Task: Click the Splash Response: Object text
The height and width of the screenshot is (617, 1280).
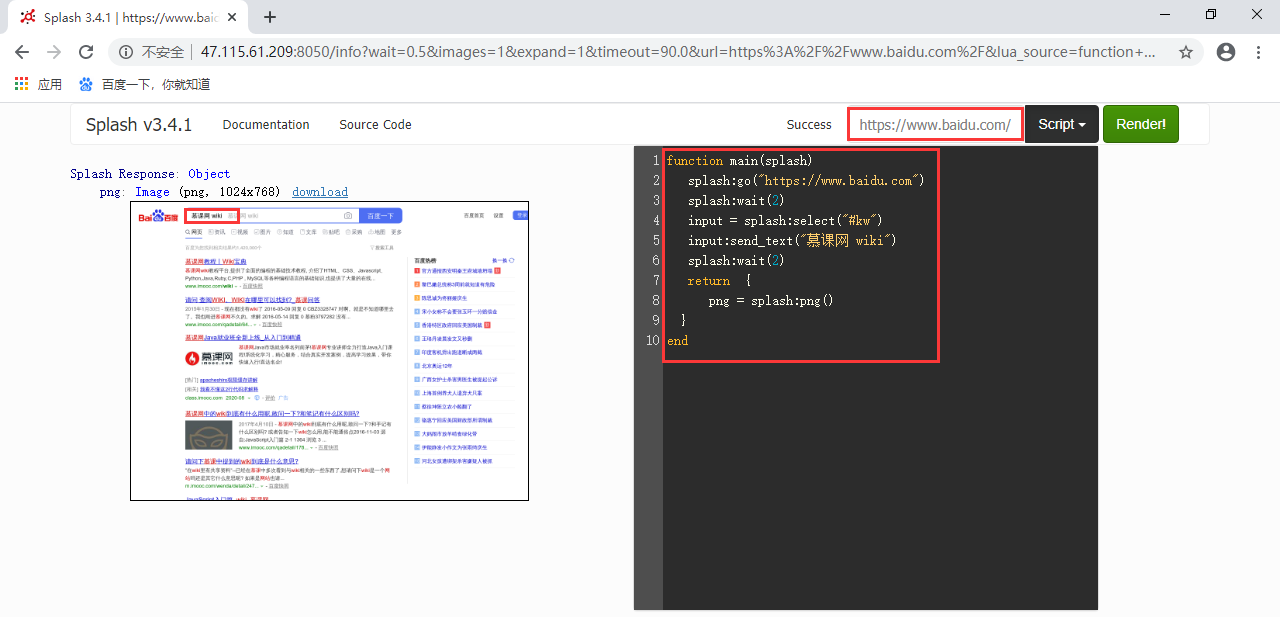Action: (150, 174)
